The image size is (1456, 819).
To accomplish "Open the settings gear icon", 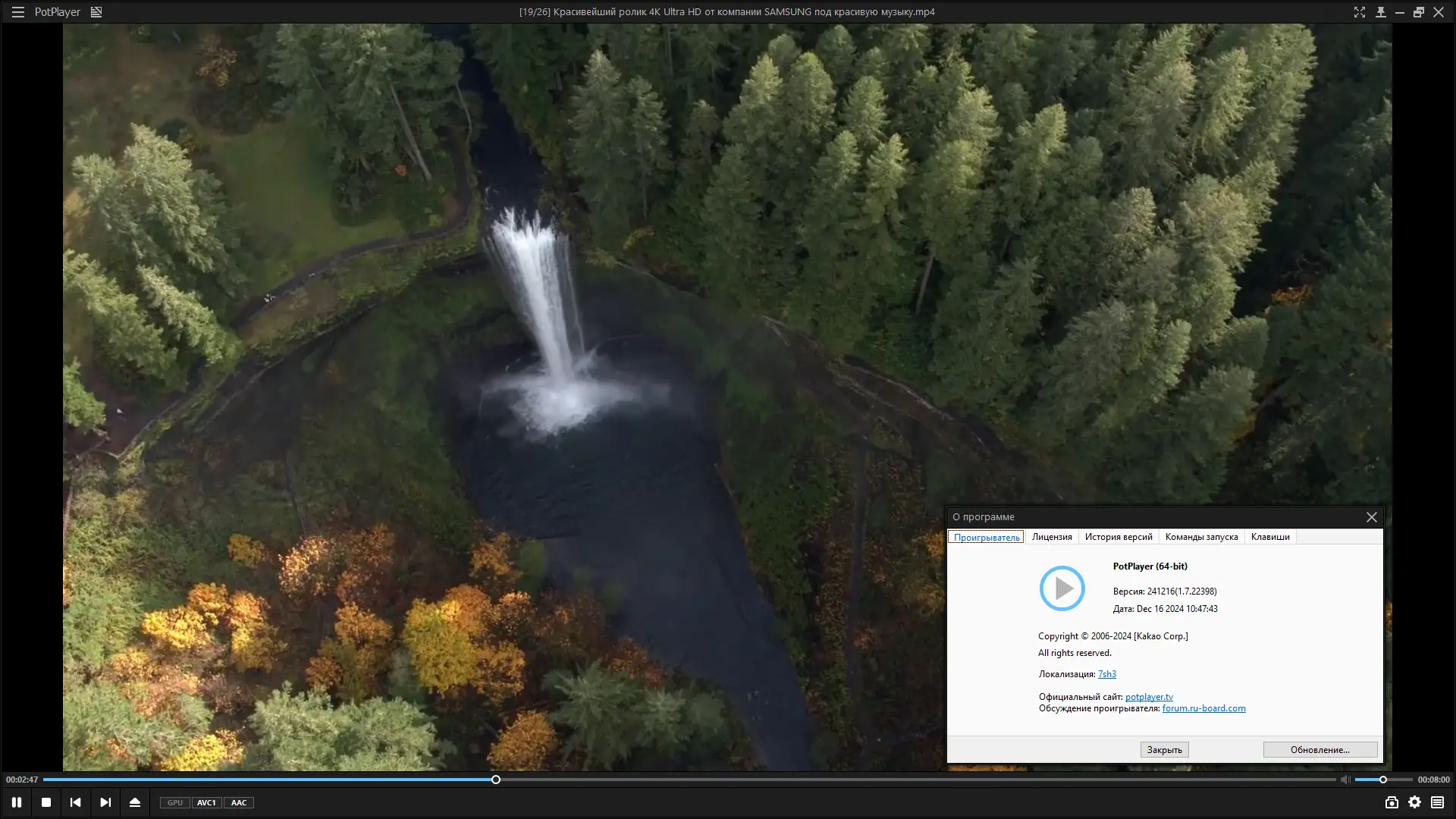I will pyautogui.click(x=1415, y=802).
